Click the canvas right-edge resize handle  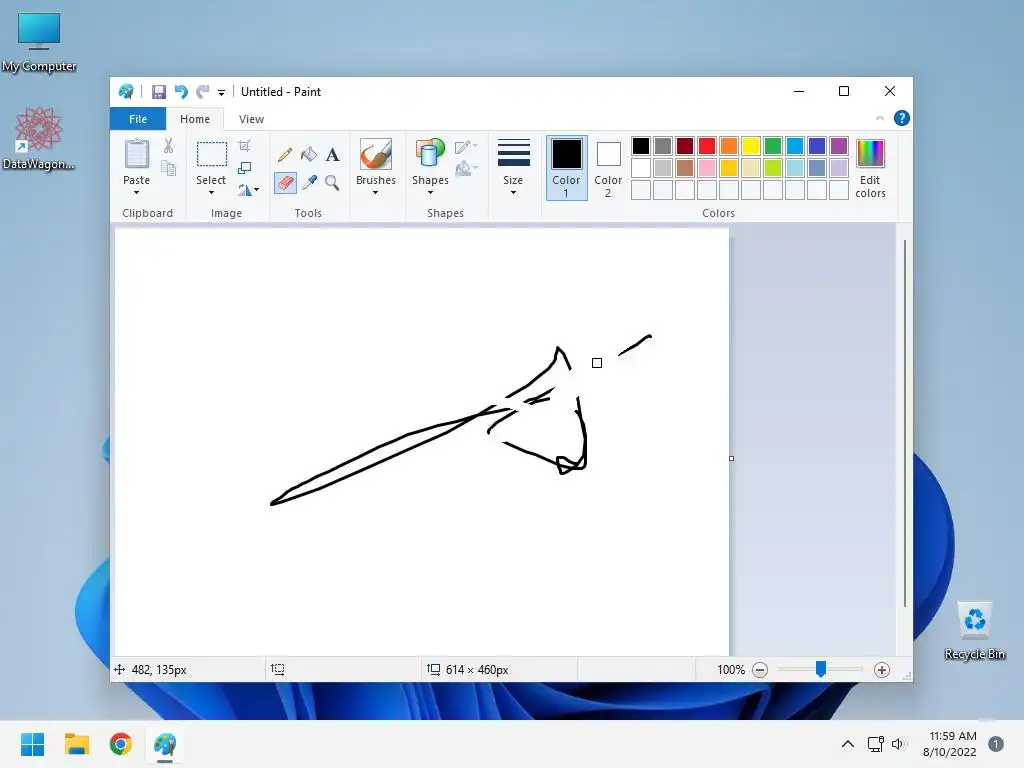point(731,458)
